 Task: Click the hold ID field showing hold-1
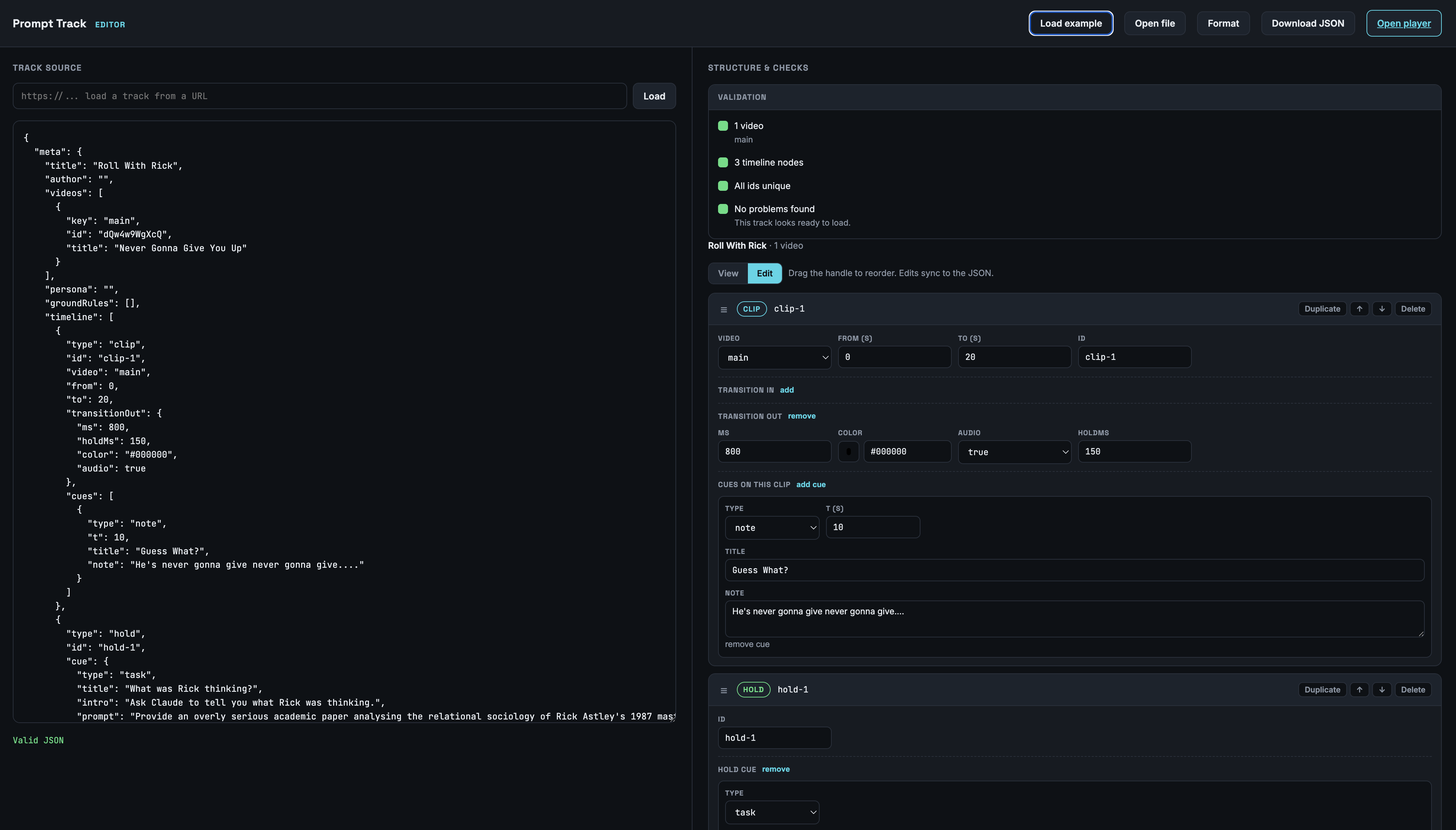[774, 738]
